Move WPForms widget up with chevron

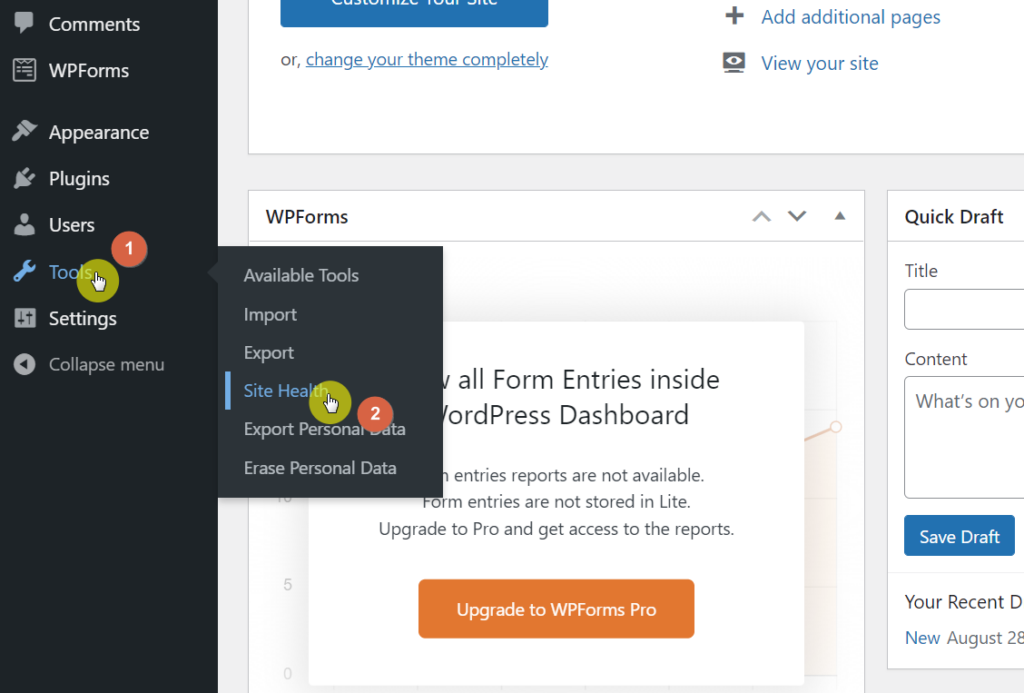761,216
